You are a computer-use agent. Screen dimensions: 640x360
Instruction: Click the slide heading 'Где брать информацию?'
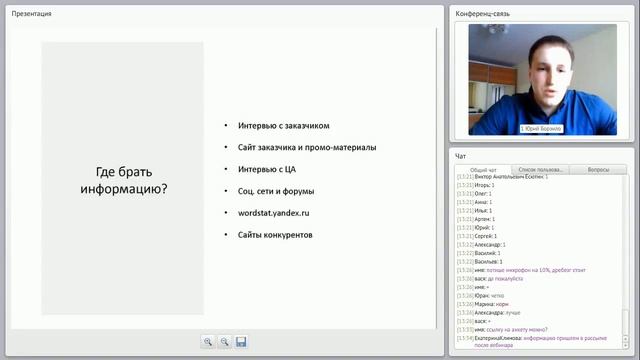[x=124, y=180]
